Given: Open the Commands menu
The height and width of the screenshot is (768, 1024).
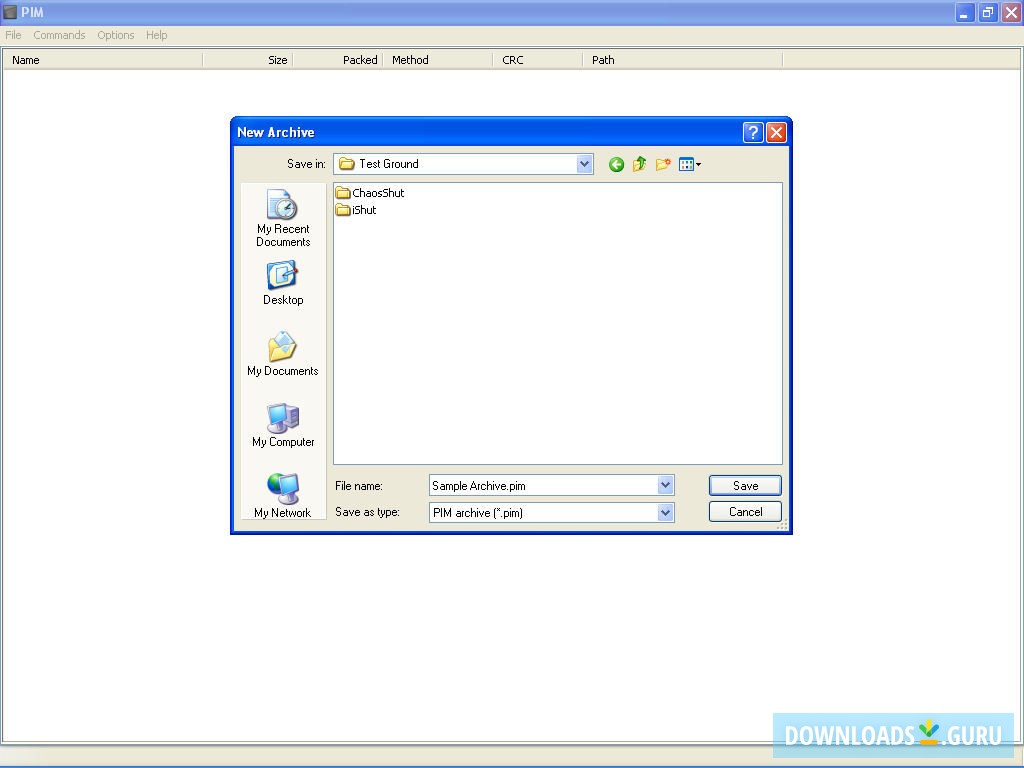Looking at the screenshot, I should (x=59, y=35).
